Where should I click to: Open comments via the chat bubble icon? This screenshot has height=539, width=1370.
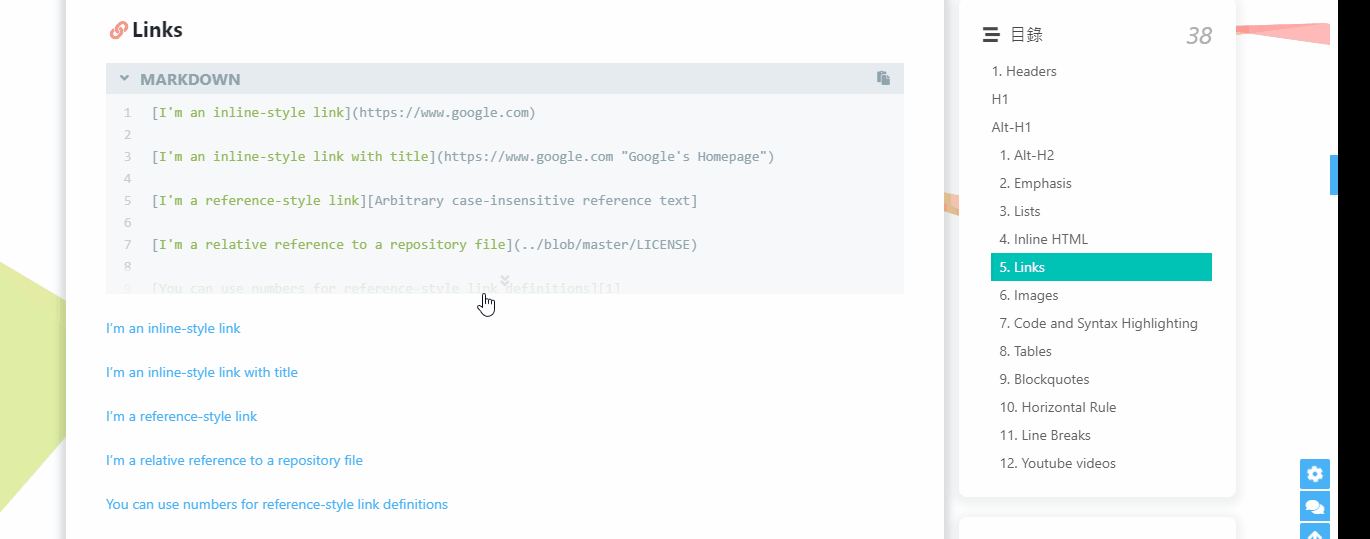pyautogui.click(x=1315, y=506)
